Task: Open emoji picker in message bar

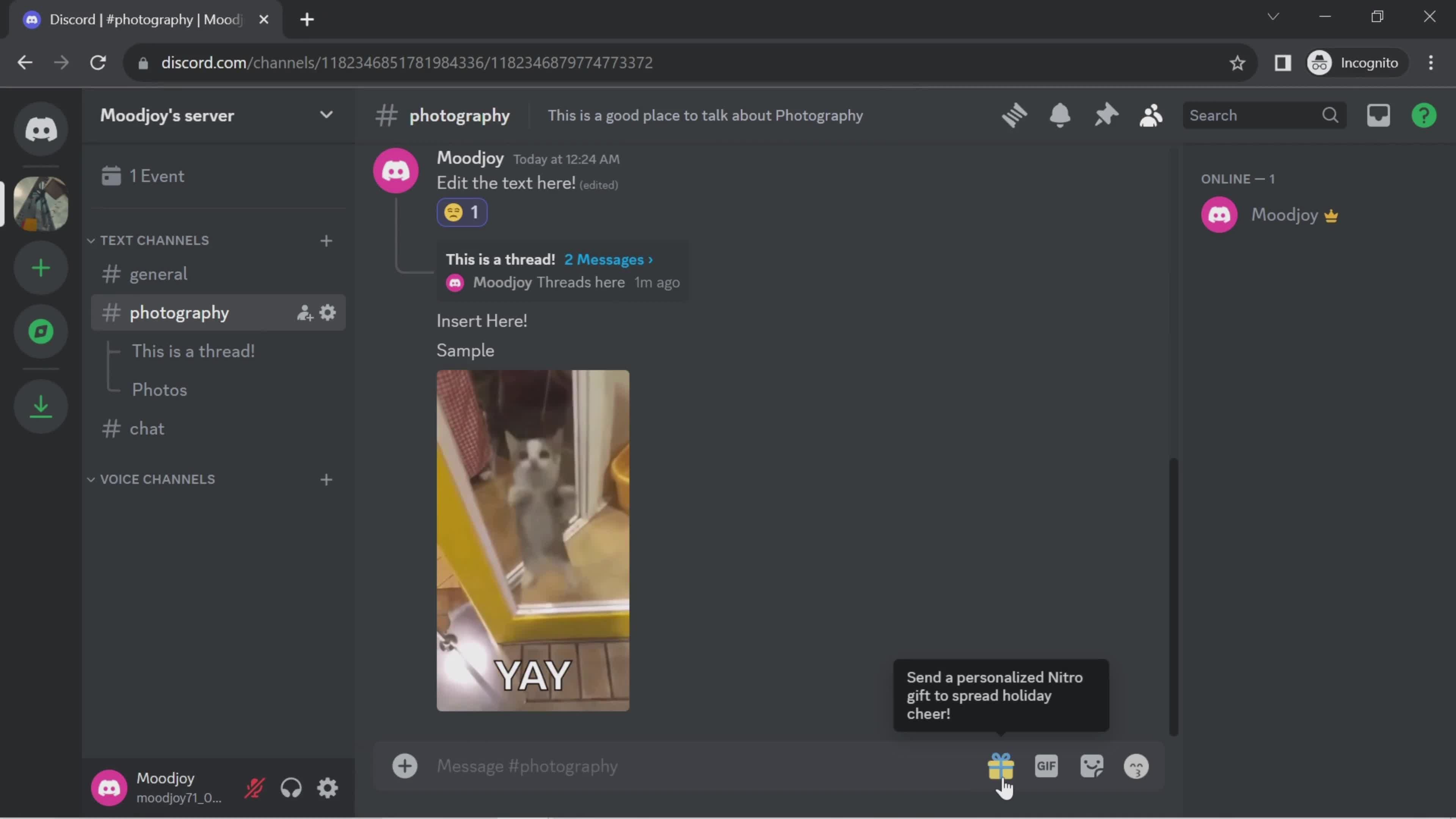Action: (1137, 766)
